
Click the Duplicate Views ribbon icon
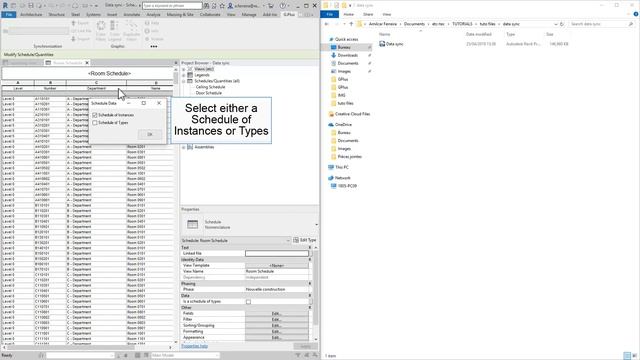pyautogui.click(x=131, y=31)
